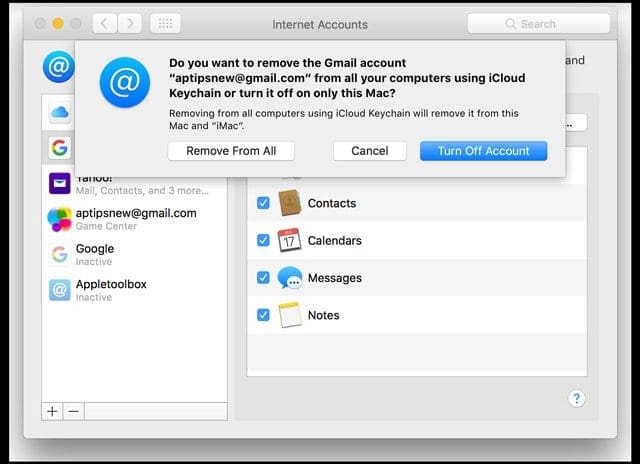Select the iCloud account icon in sidebar
The width and height of the screenshot is (640, 464).
(60, 112)
